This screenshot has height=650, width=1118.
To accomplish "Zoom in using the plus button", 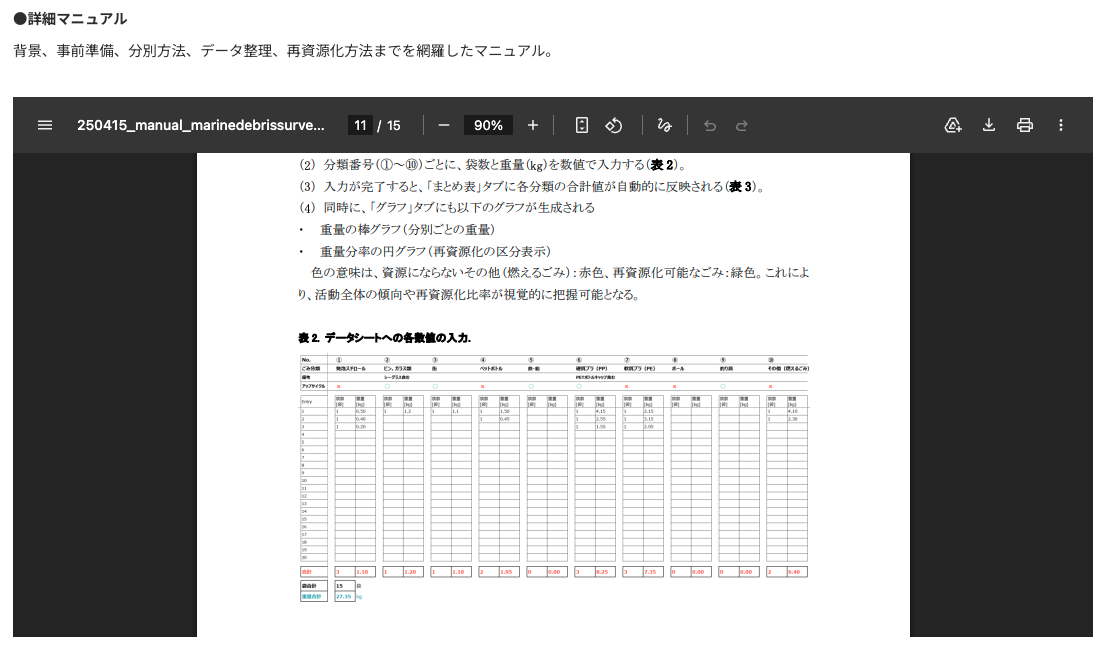I will pyautogui.click(x=532, y=125).
